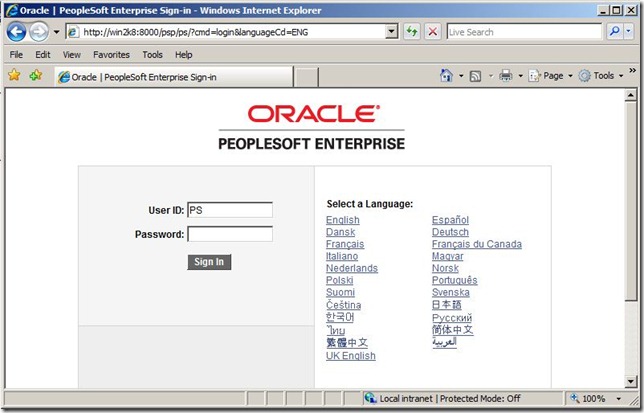Select the Français language link

[x=345, y=244]
